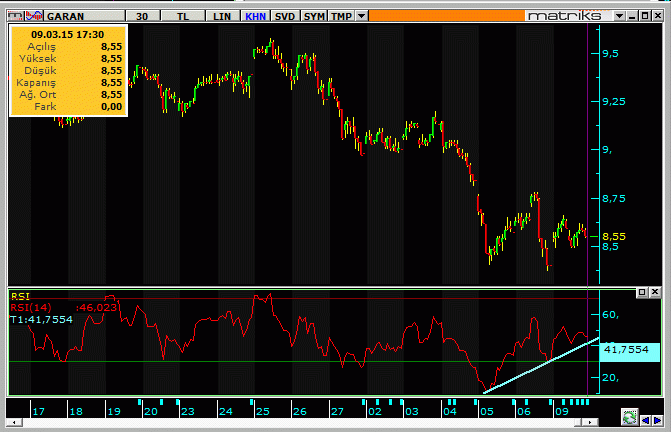The width and height of the screenshot is (671, 432).
Task: Click the scrollbar right arrow
Action: (591, 423)
